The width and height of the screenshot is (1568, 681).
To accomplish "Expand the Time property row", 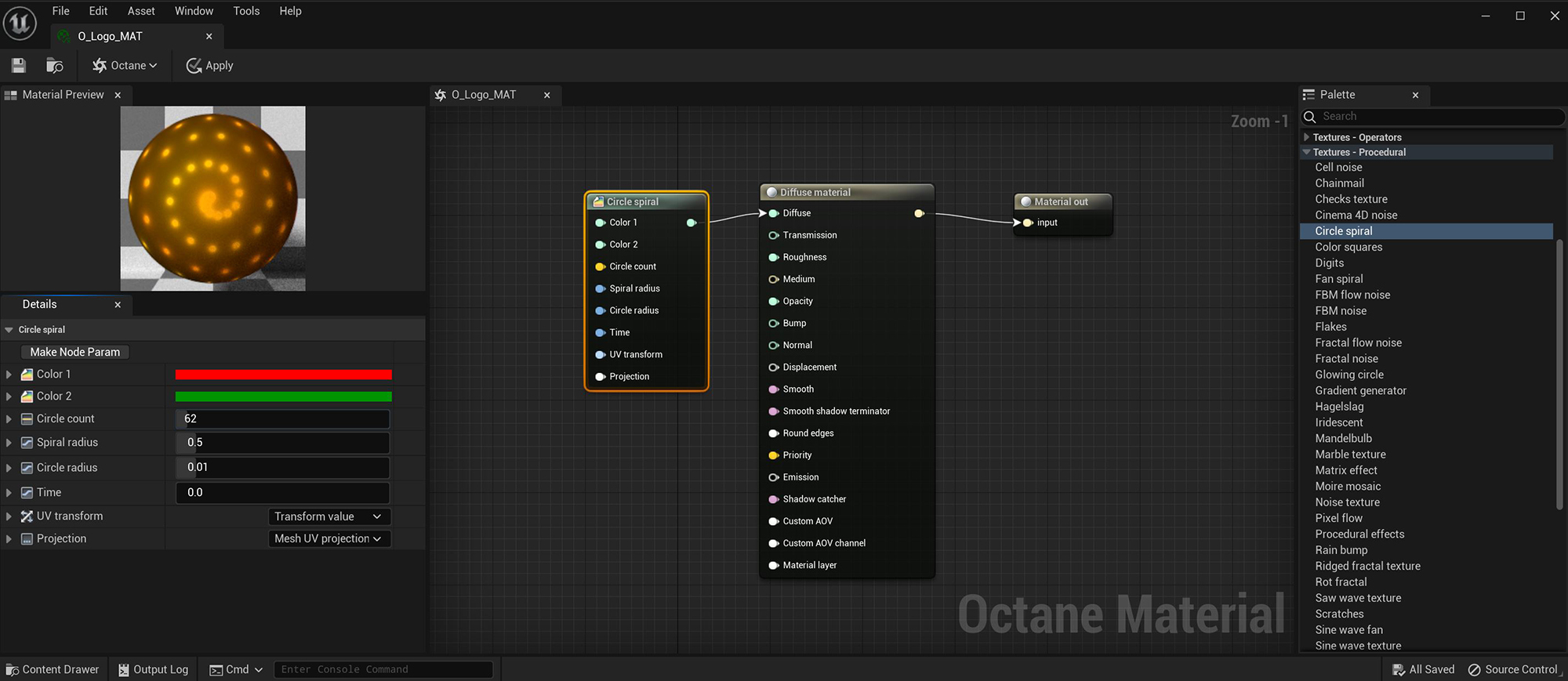I will (9, 493).
